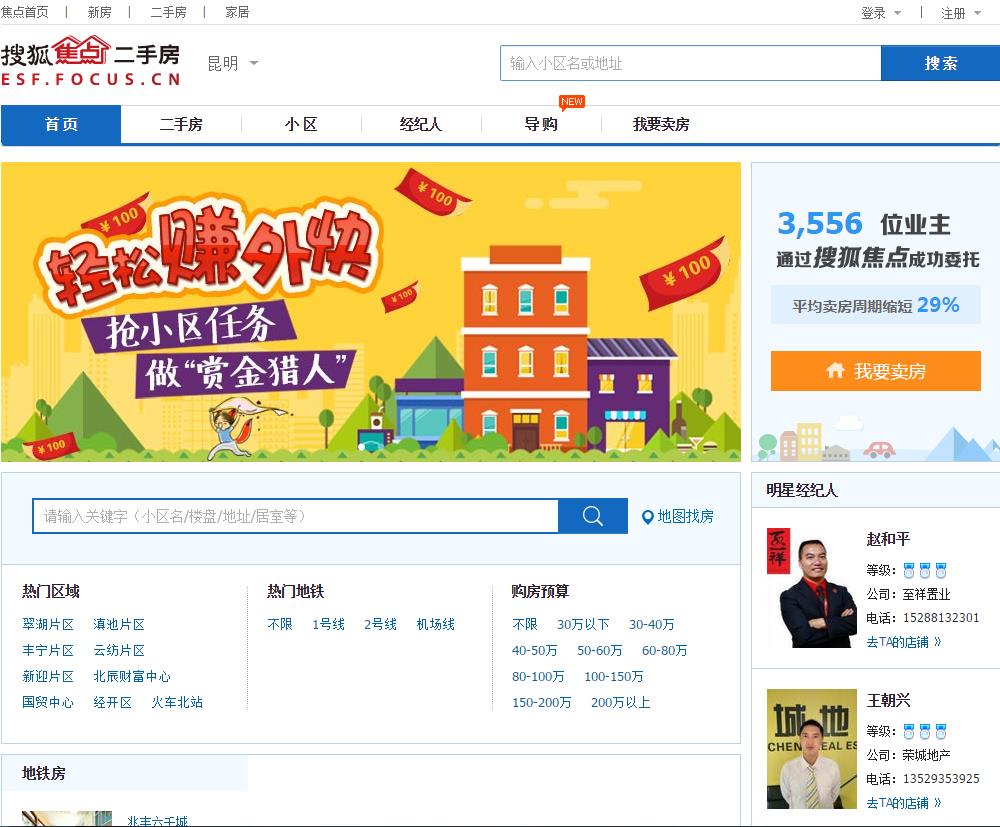Choose metro 机场线
This screenshot has width=1000, height=827.
436,624
